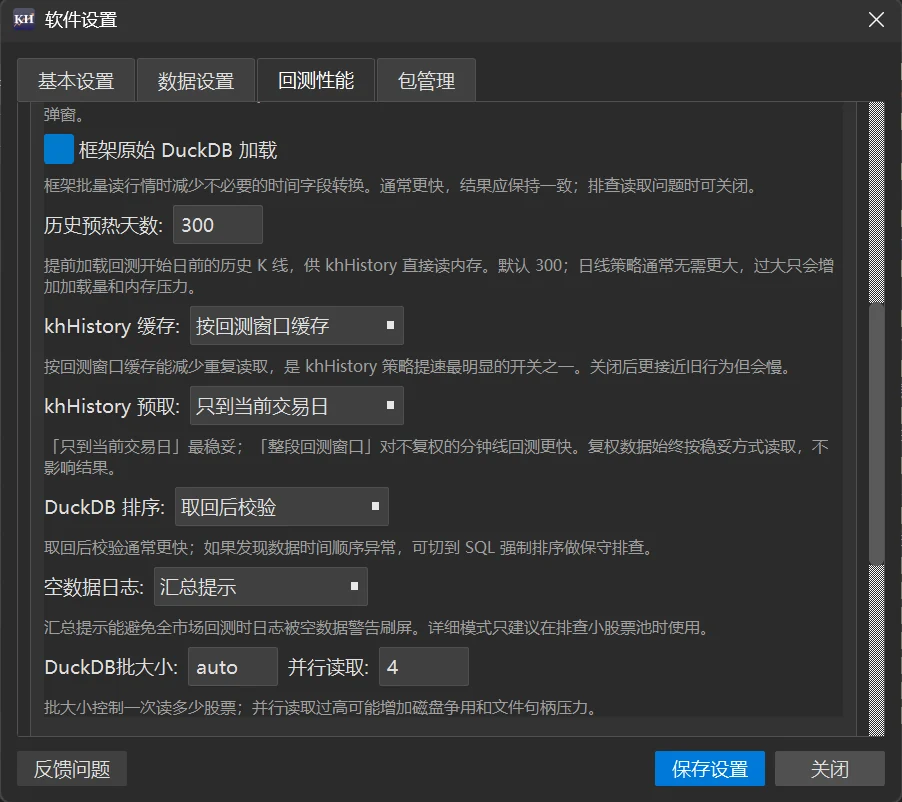The height and width of the screenshot is (802, 902).
Task: Select the 回测性能 tab
Action: pos(316,80)
